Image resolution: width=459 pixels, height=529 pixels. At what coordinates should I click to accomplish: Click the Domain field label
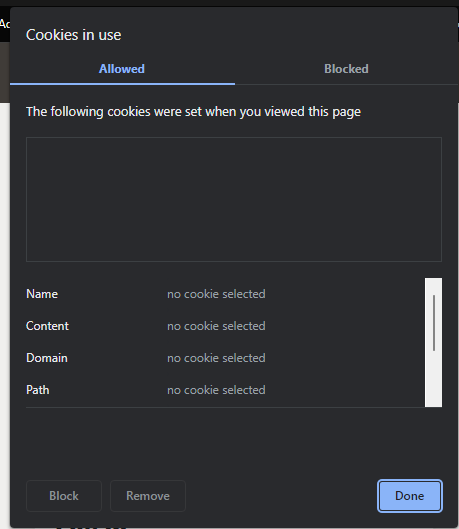pos(47,358)
